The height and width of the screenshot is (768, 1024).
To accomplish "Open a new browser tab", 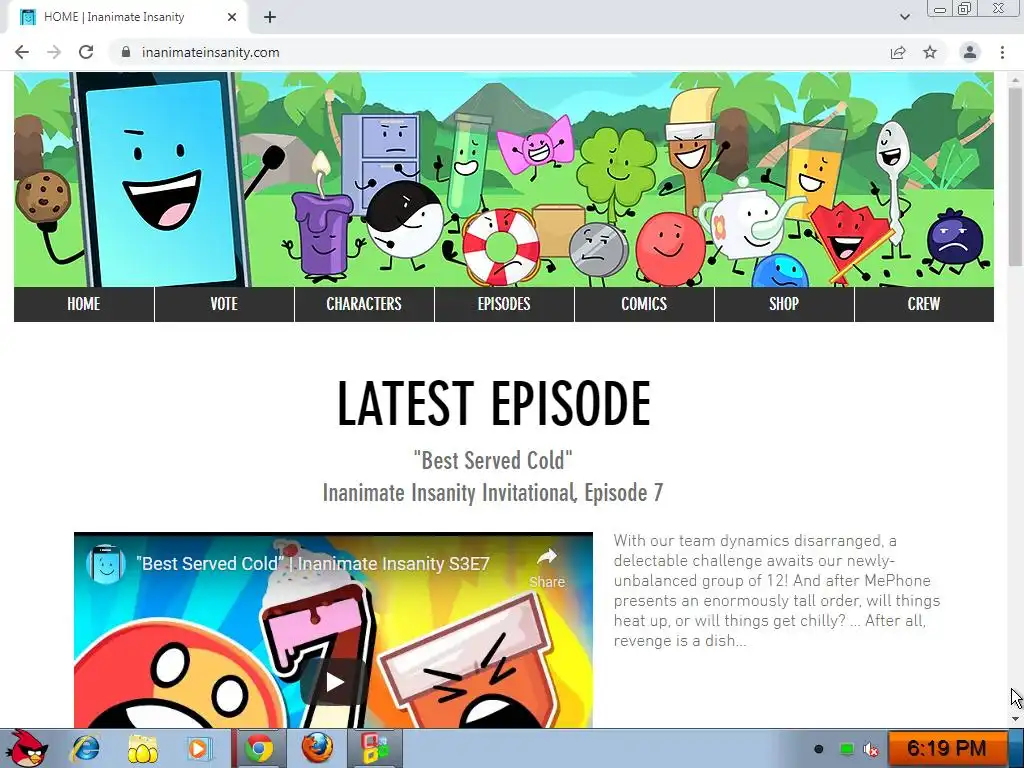I will tap(270, 17).
